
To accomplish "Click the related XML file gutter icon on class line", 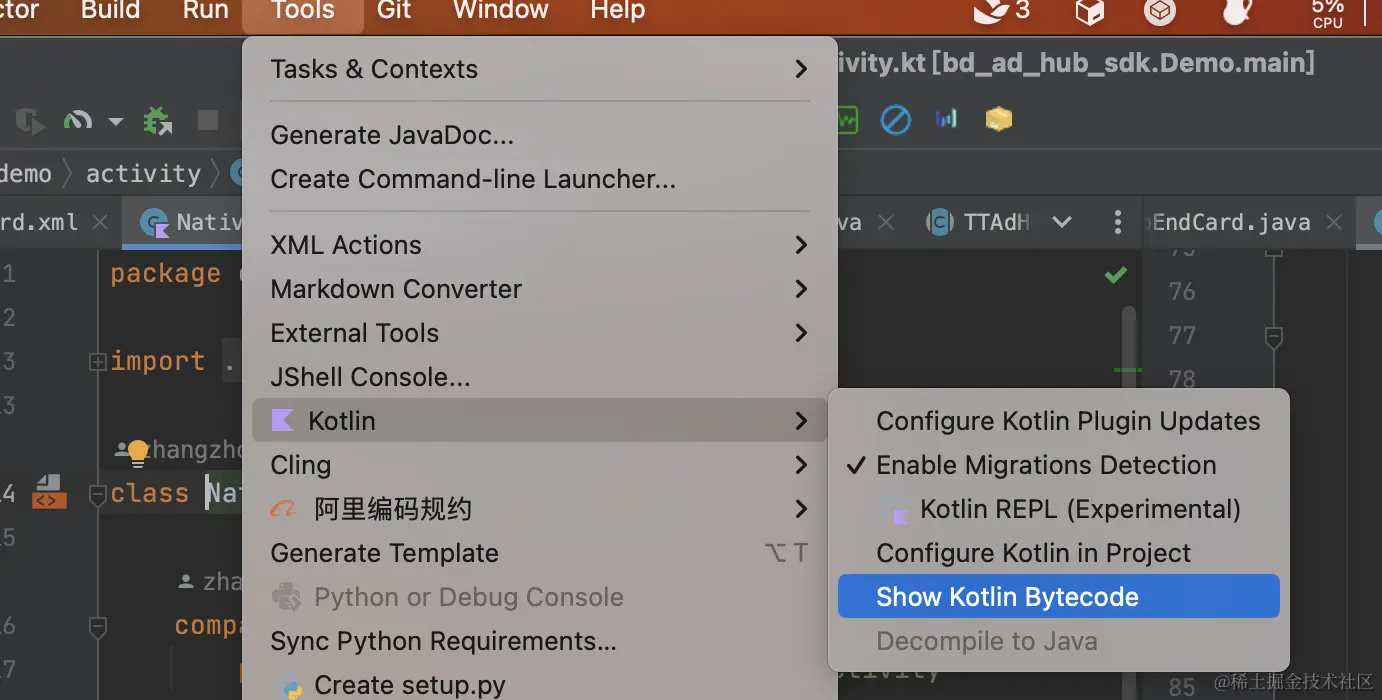I will point(49,492).
